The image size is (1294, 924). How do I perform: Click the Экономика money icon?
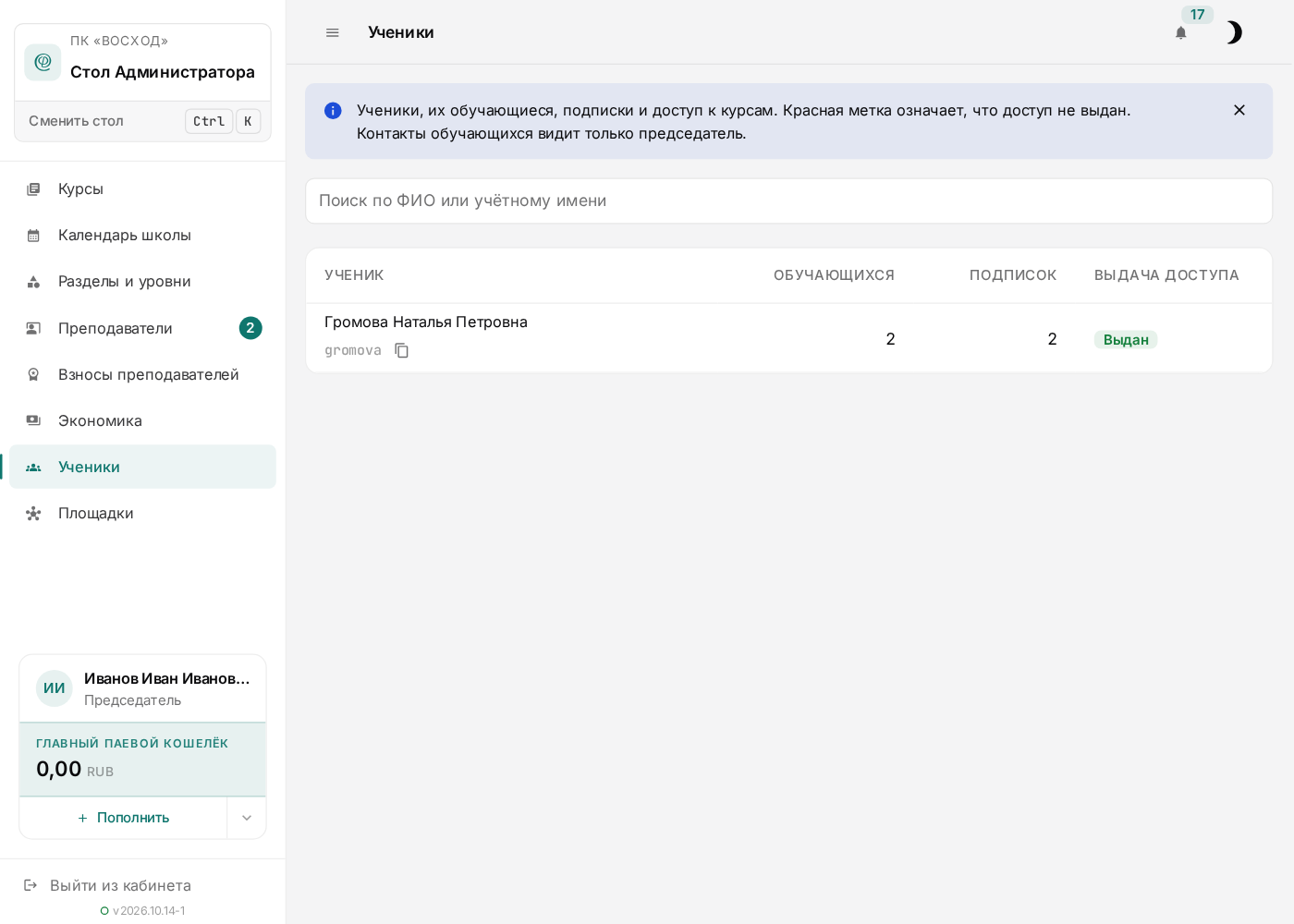click(x=33, y=420)
